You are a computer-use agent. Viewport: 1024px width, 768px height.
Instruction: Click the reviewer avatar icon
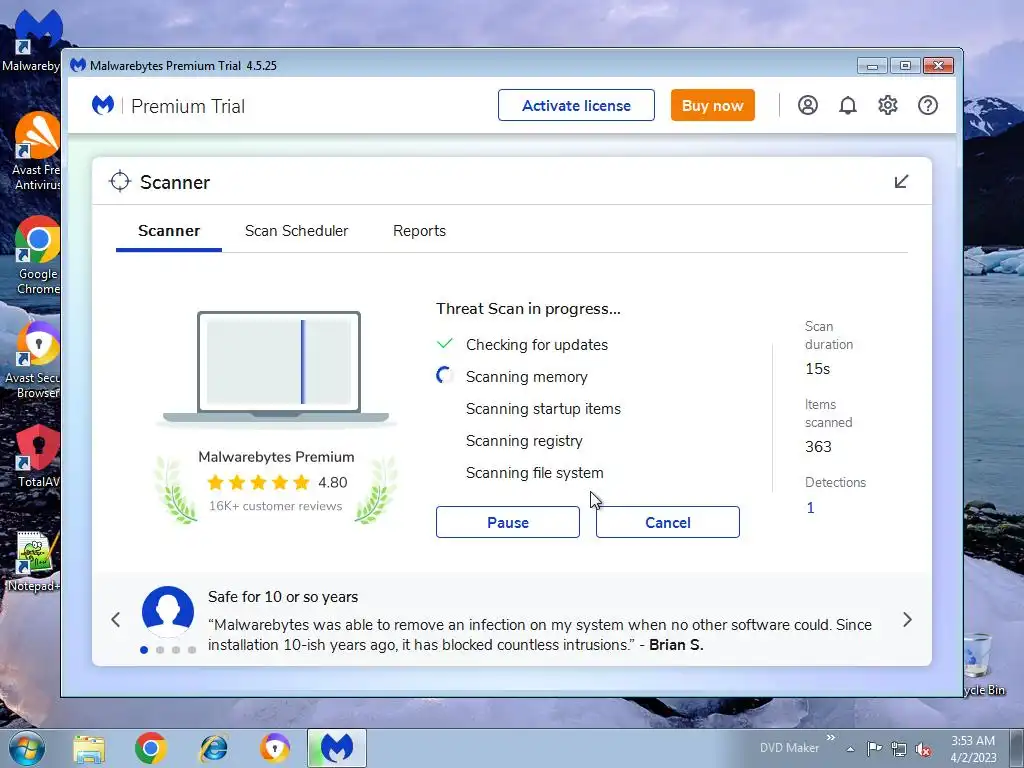[x=168, y=612]
